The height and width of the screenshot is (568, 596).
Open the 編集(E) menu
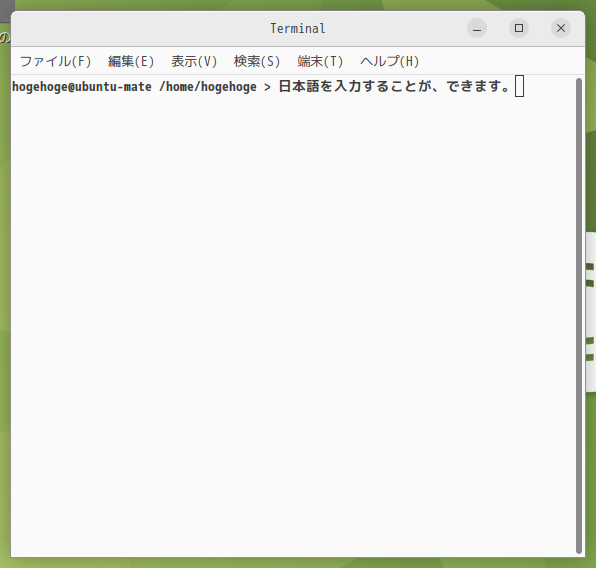pyautogui.click(x=131, y=61)
